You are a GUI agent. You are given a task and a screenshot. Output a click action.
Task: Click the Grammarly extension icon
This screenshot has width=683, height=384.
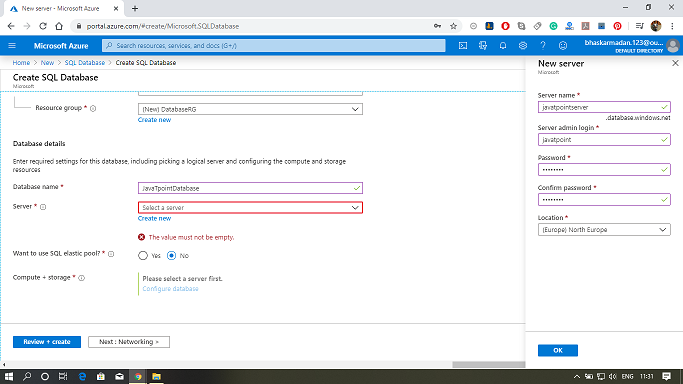(553, 26)
